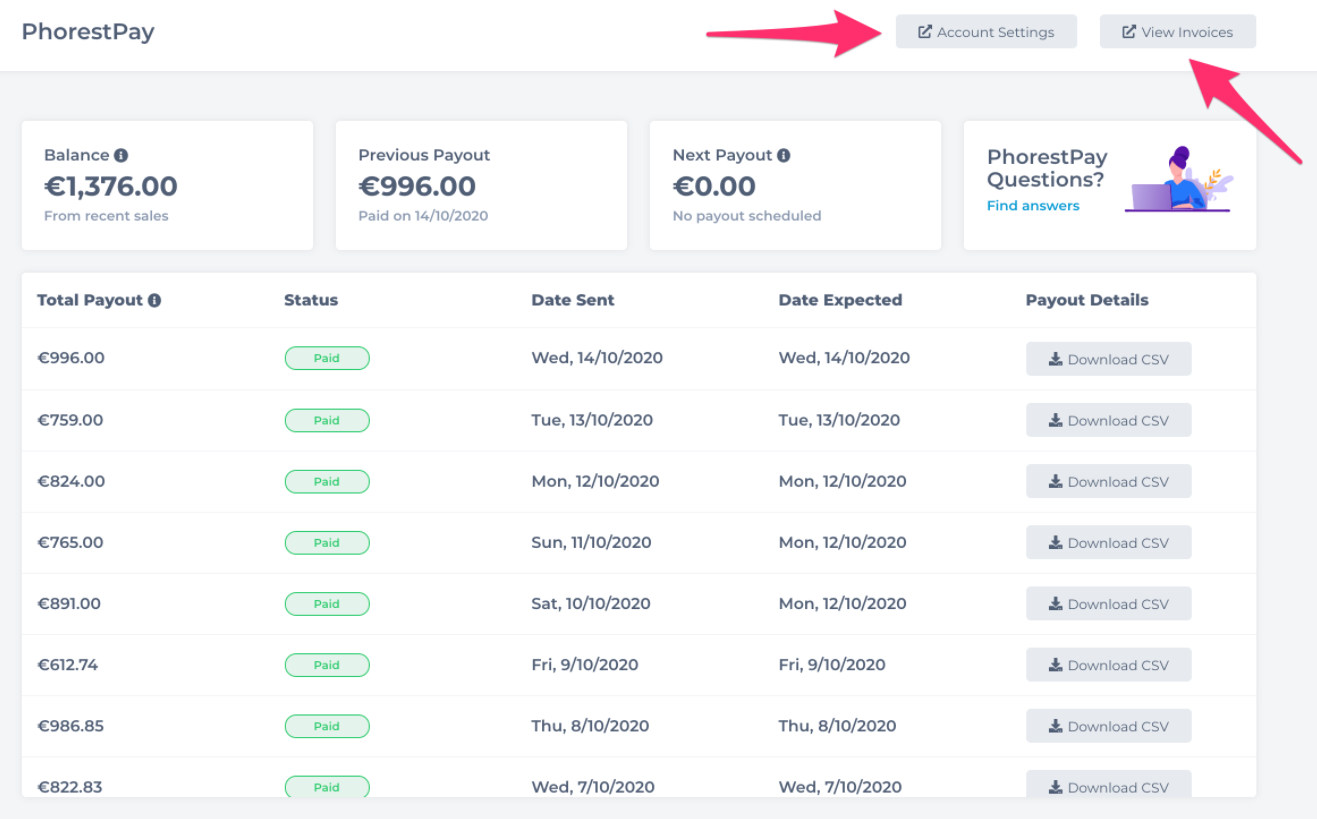Click Date Sent 'Wed, 14/10/2020'
The width and height of the screenshot is (1317, 819).
pos(597,358)
